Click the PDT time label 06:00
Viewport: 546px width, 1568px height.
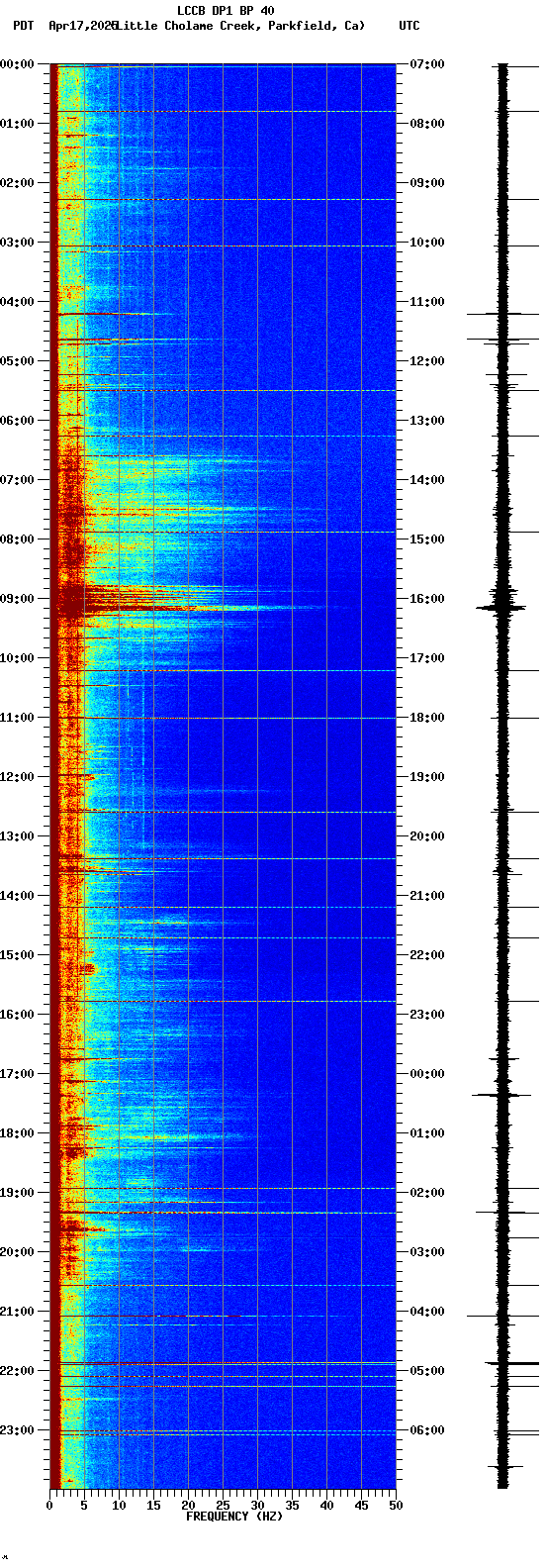[17, 421]
